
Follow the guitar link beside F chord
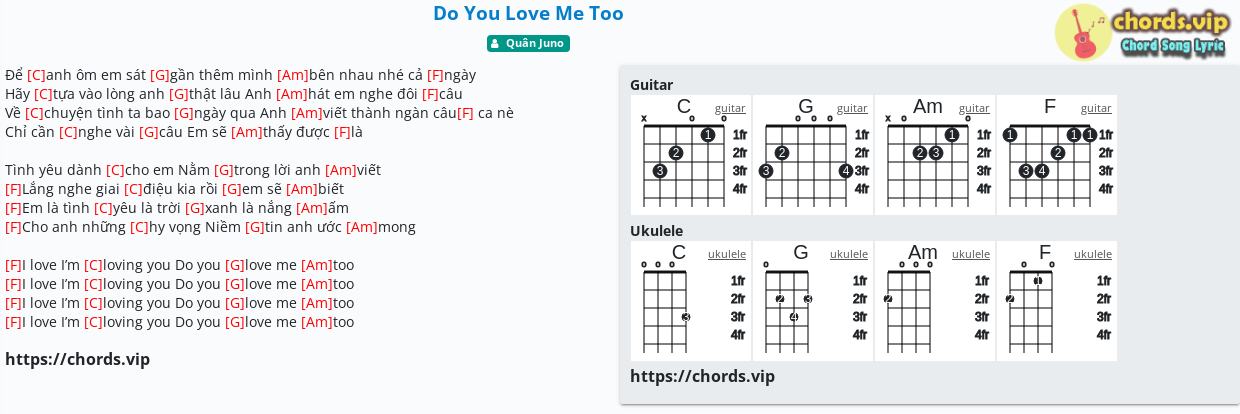click(x=1096, y=108)
